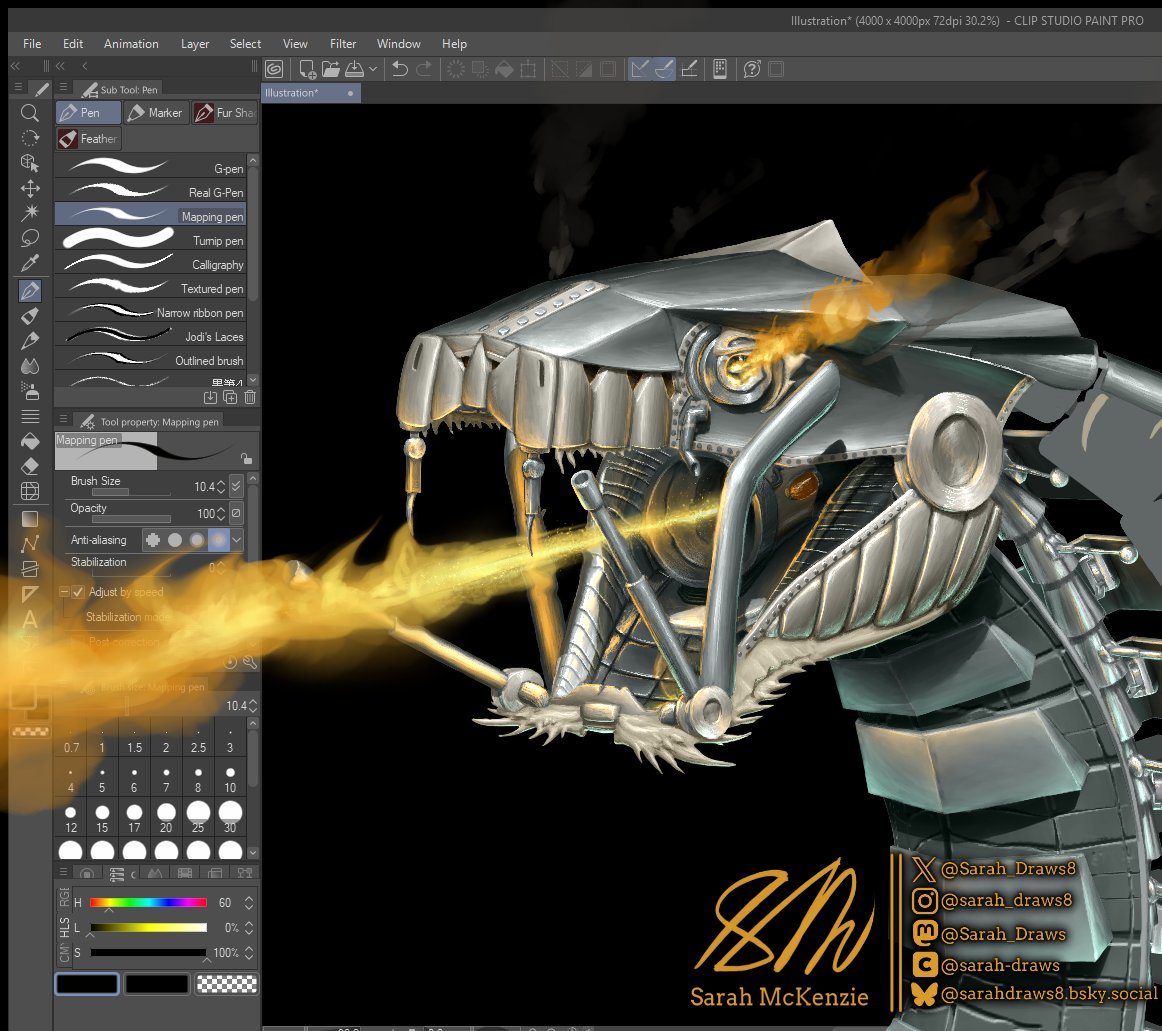Screen dimensions: 1162x1031
Task: Pick brush size 20 preset
Action: click(166, 818)
